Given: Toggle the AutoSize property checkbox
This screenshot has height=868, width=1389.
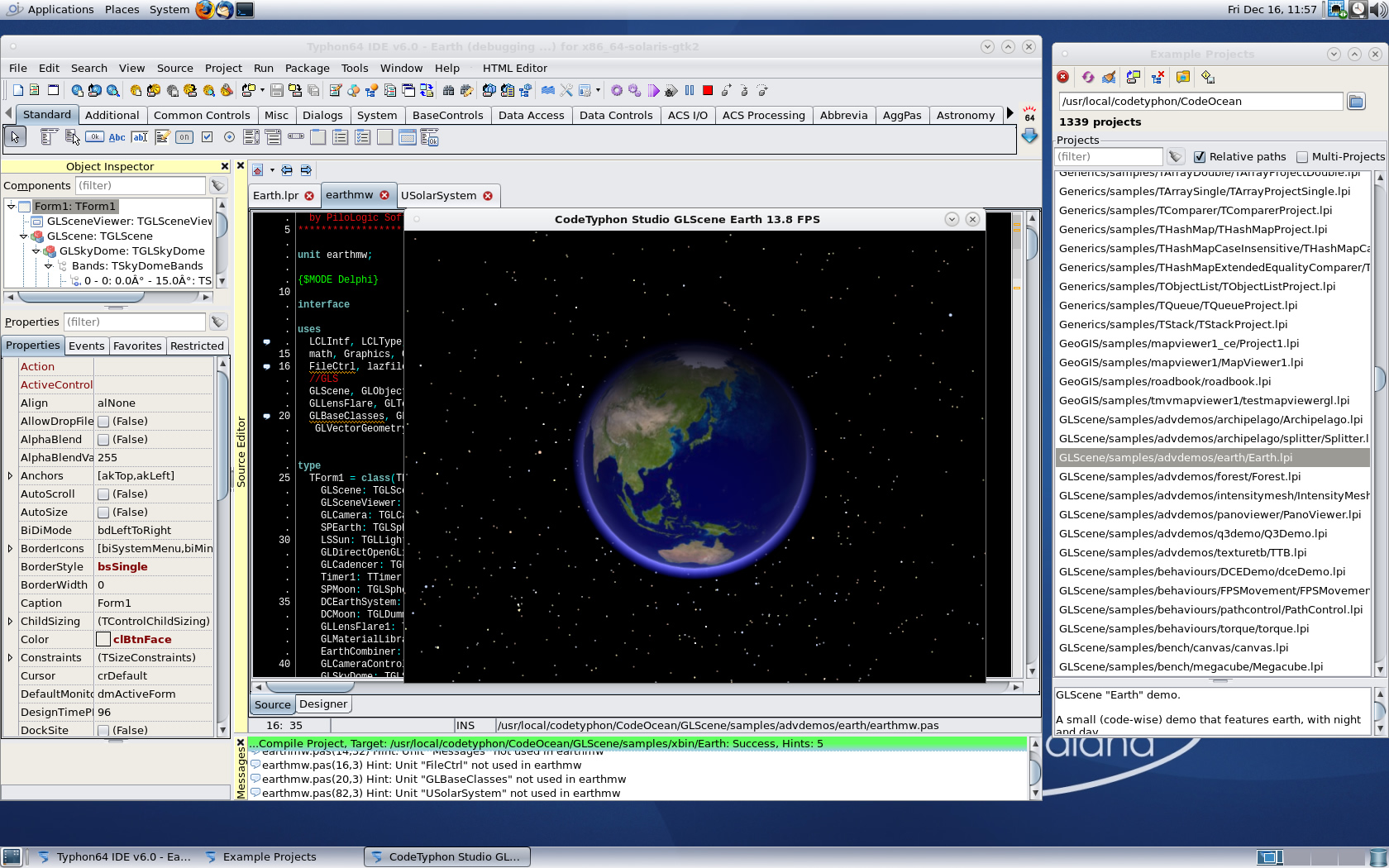Looking at the screenshot, I should 103,513.
